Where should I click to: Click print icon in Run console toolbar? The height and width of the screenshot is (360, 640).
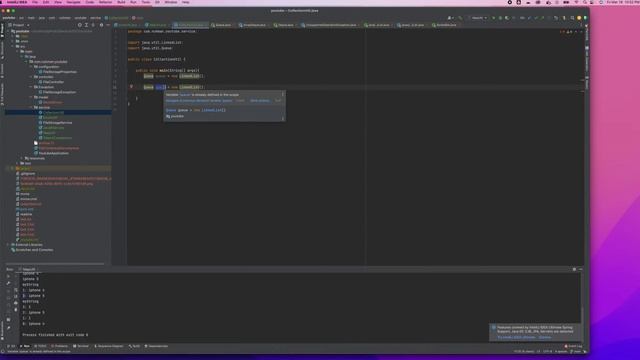(x=16, y=303)
